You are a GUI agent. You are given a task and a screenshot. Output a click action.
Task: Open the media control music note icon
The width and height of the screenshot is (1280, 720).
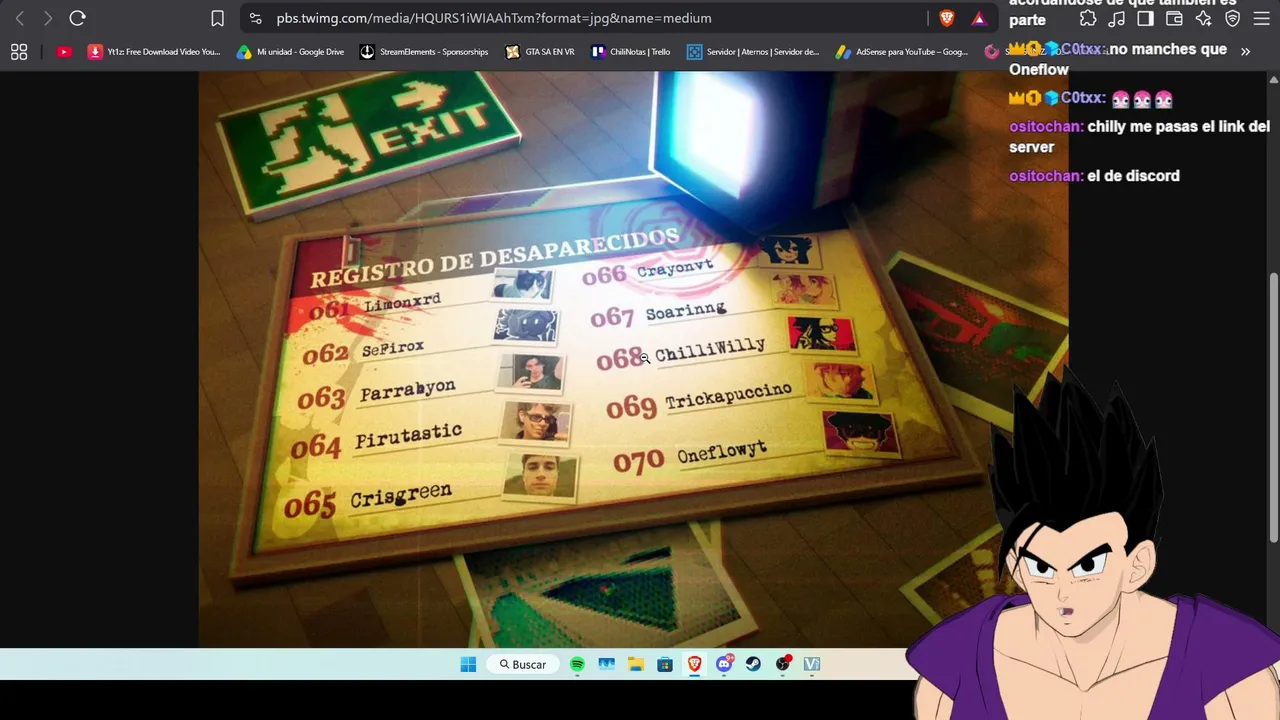click(1117, 18)
